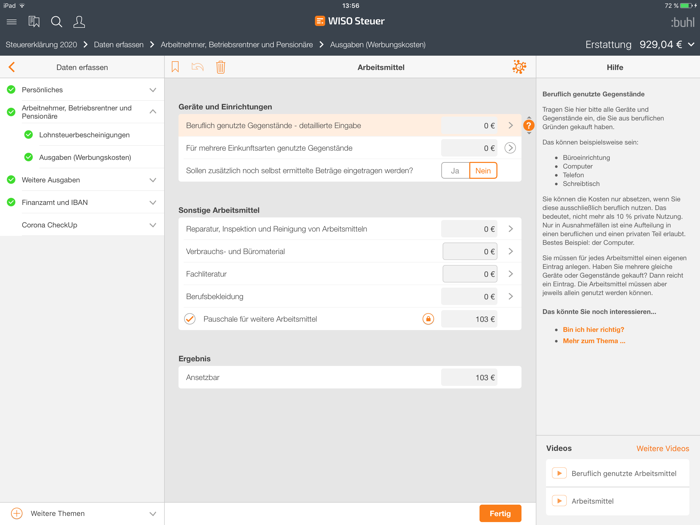Expand the Weitere Ausgaben section
This screenshot has height=525, width=700.
[153, 180]
